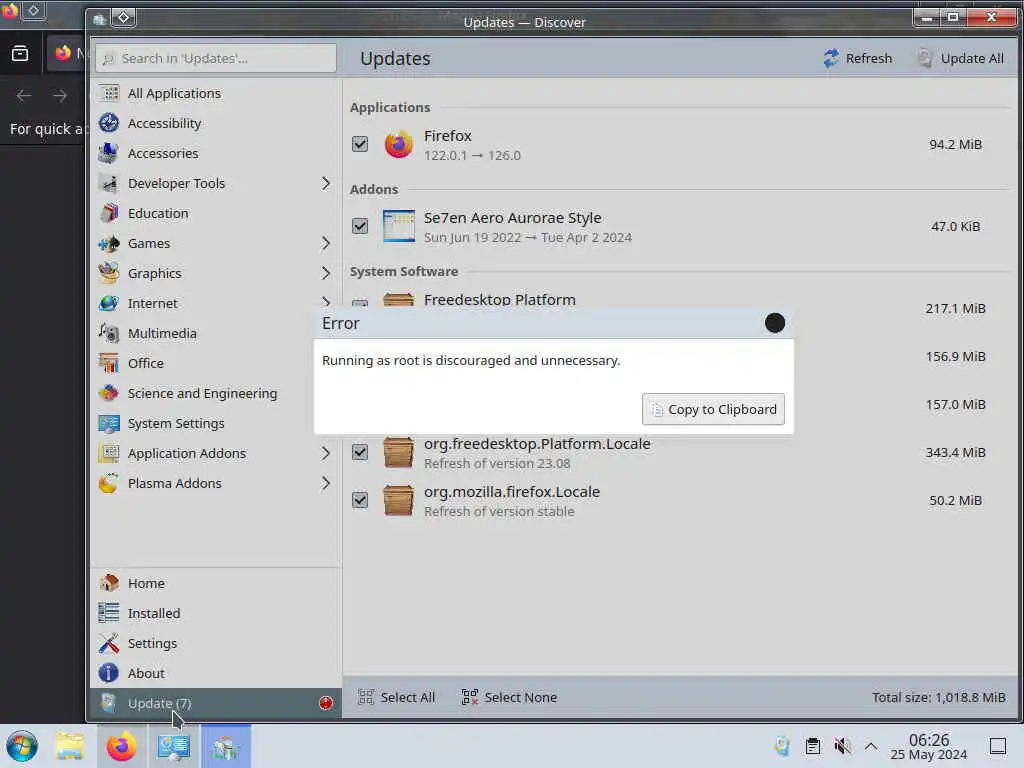Expand Developer Tools subcategories

coord(326,184)
